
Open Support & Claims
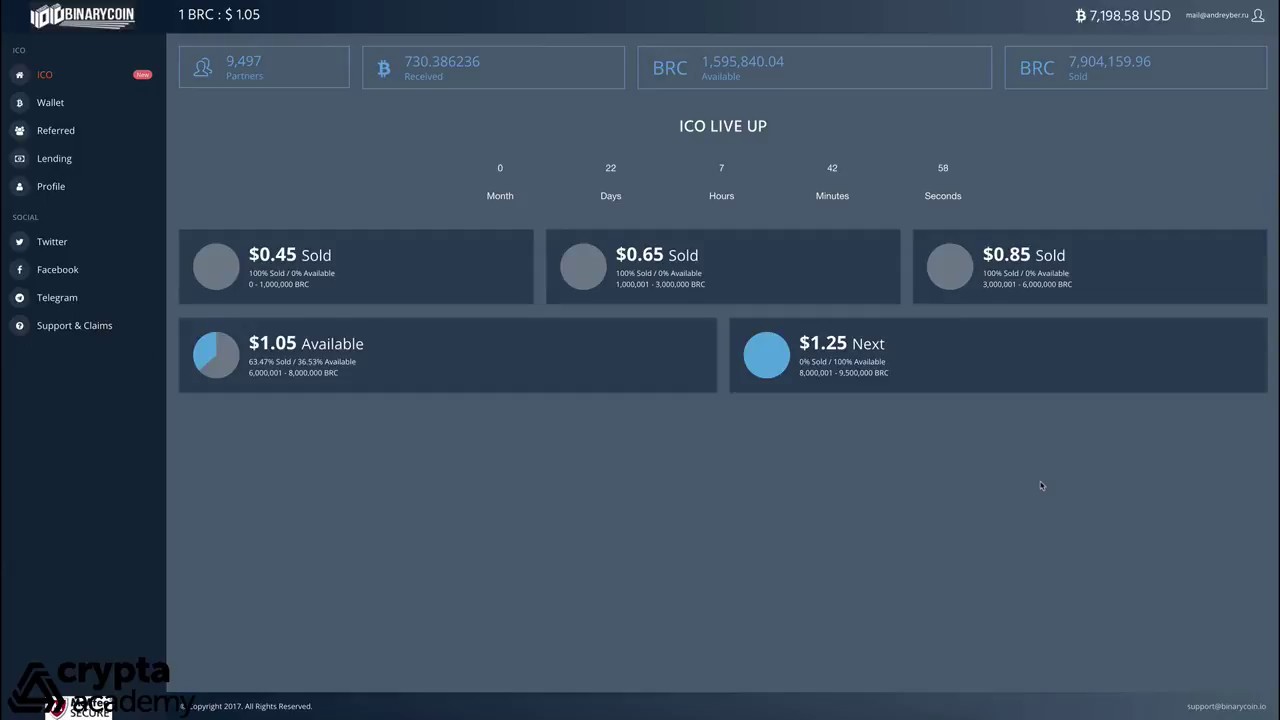pyautogui.click(x=75, y=326)
